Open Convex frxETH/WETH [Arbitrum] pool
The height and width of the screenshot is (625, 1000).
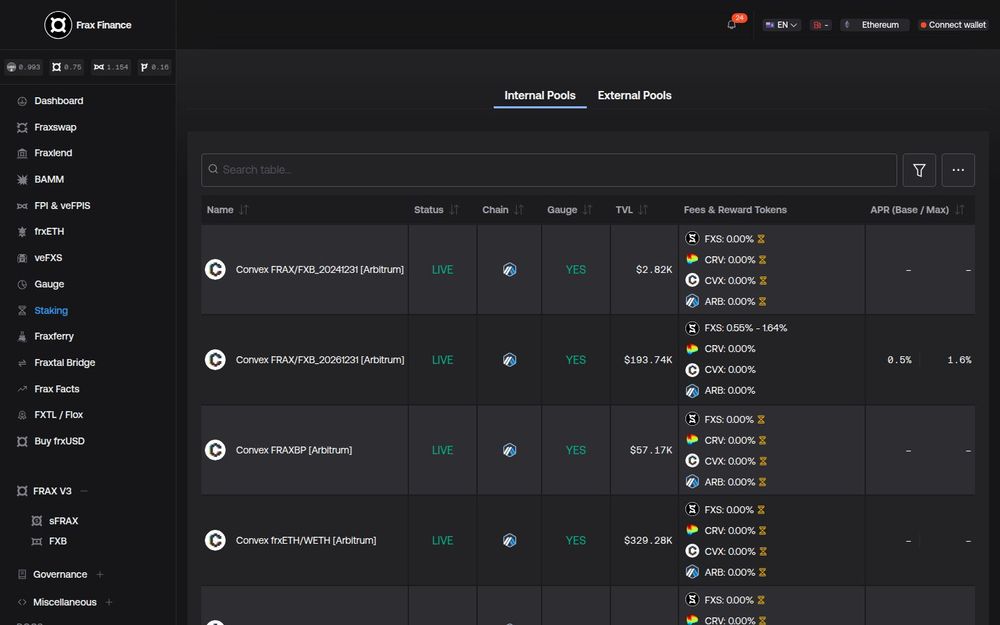(x=305, y=540)
